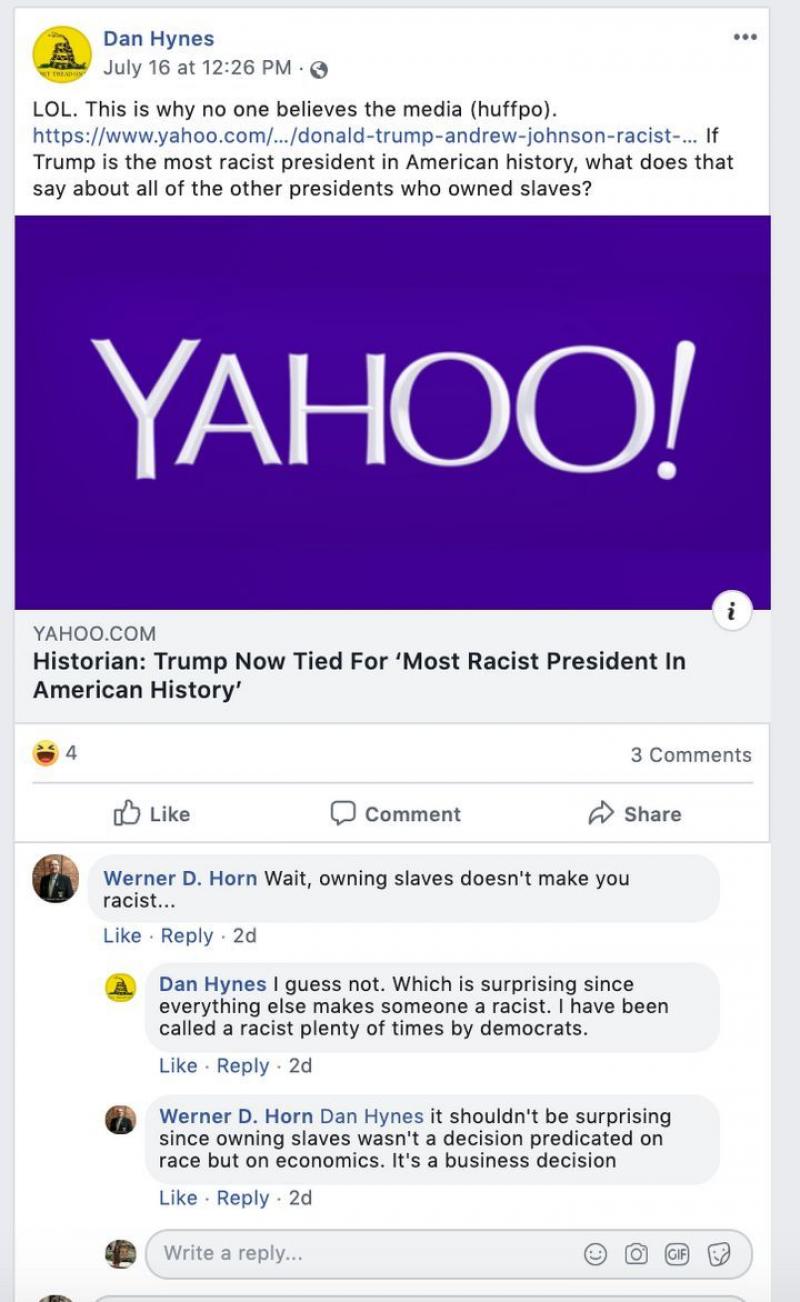Reply to Dan Hynes' comment
The height and width of the screenshot is (1302, 800).
click(x=242, y=1066)
